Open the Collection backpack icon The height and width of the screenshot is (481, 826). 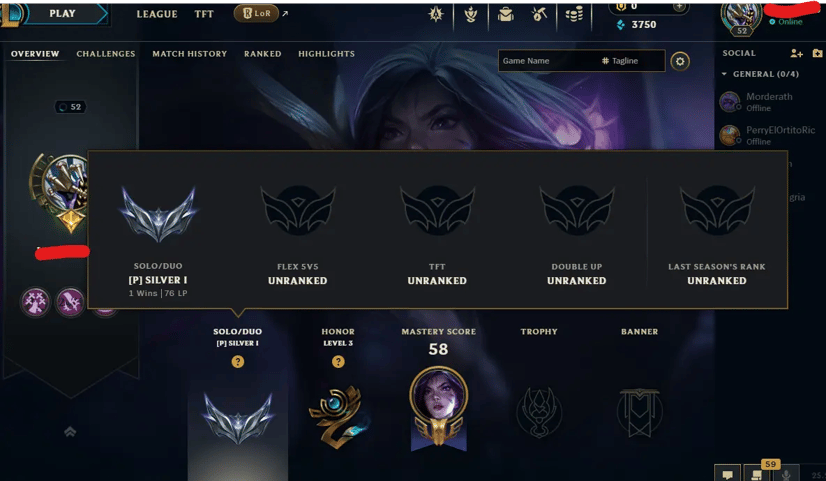[x=506, y=14]
